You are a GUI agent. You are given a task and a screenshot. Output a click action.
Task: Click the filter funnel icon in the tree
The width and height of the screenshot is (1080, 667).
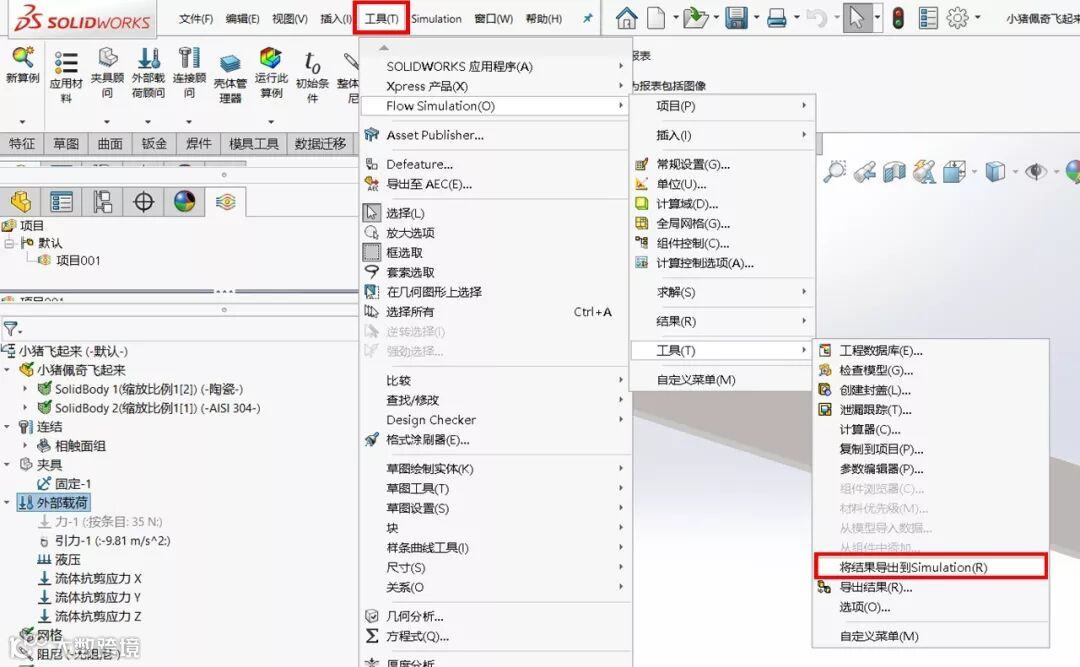pyautogui.click(x=10, y=328)
